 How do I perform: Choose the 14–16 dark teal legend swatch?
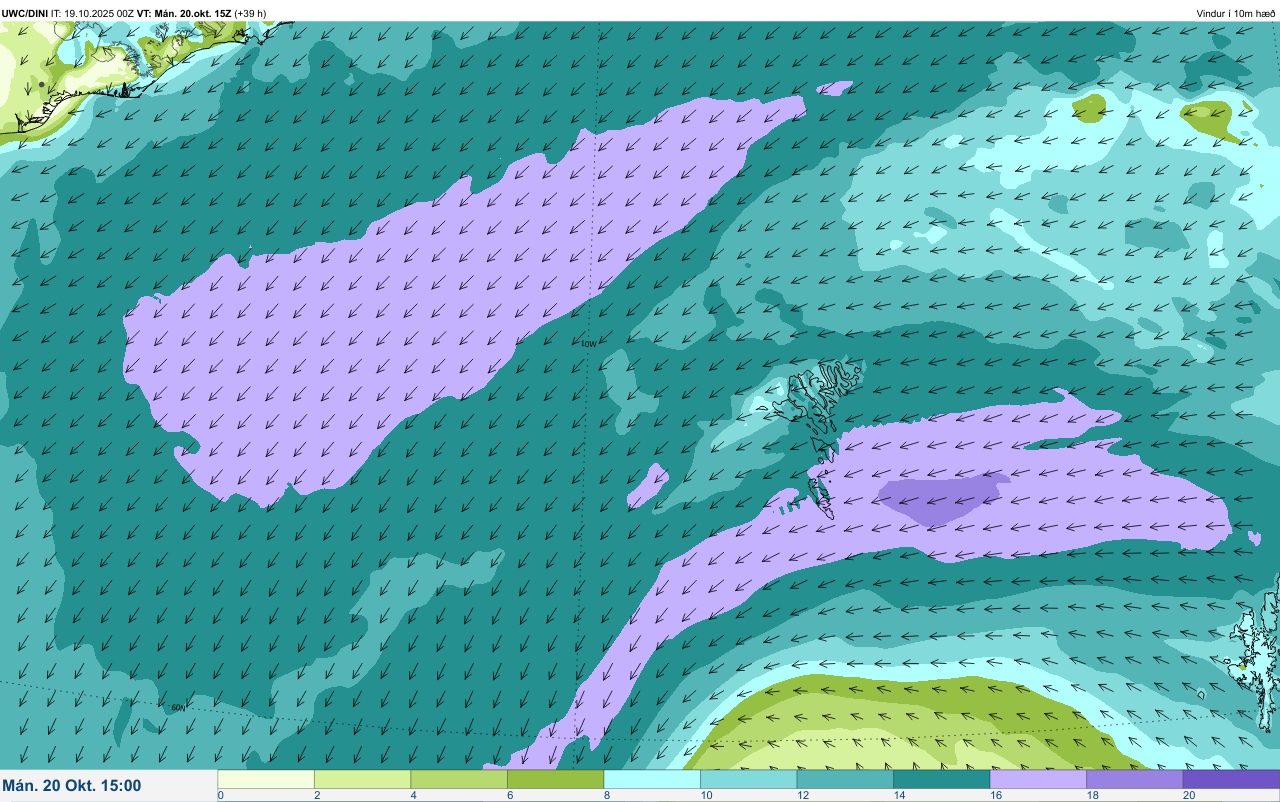point(941,779)
